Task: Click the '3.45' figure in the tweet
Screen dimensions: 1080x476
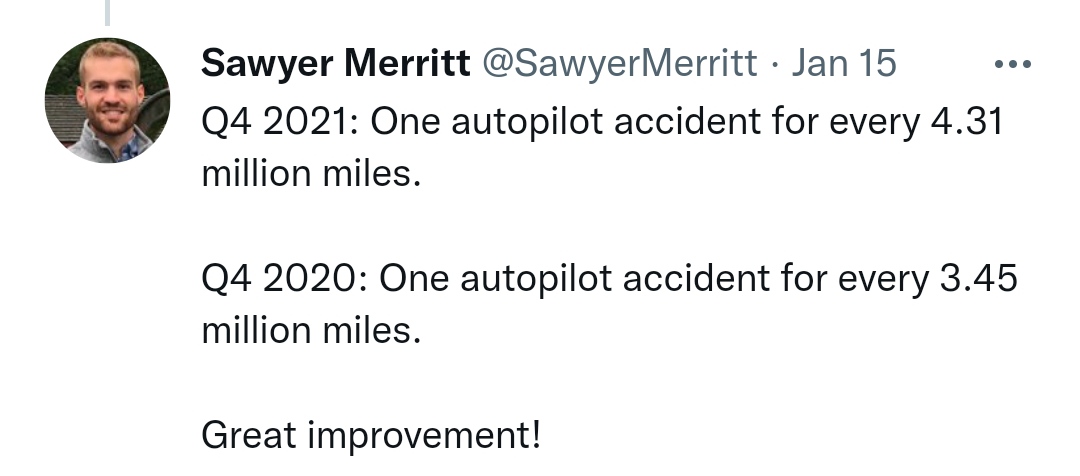Action: pyautogui.click(x=978, y=279)
